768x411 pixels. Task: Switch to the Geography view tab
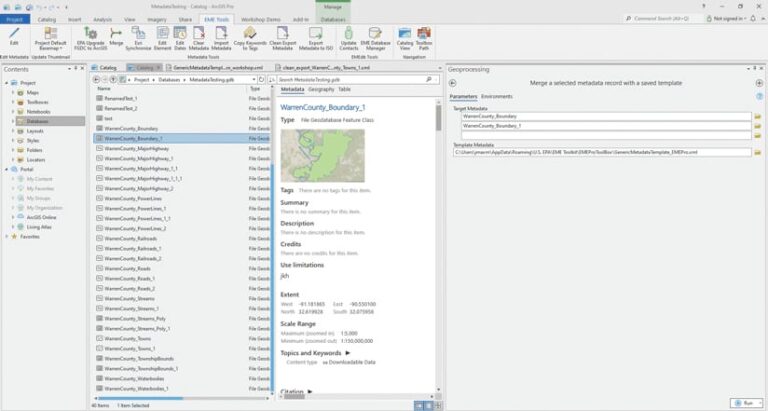[321, 90]
